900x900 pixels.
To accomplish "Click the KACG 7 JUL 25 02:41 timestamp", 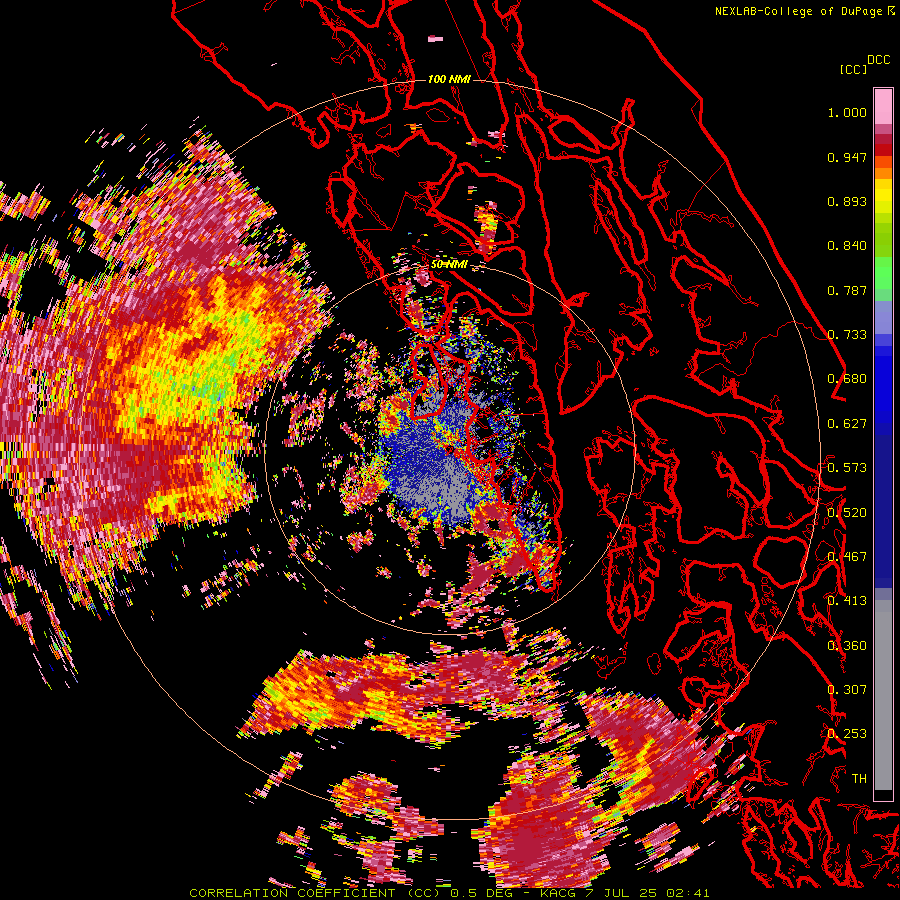I will [624, 893].
